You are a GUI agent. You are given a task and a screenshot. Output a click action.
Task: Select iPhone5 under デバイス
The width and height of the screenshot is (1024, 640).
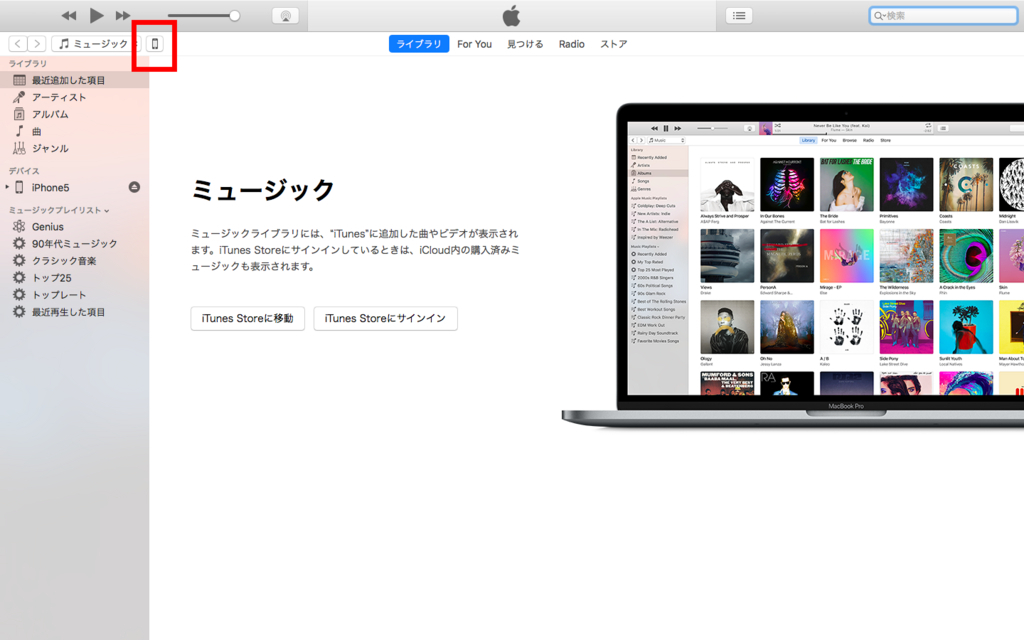click(x=50, y=187)
